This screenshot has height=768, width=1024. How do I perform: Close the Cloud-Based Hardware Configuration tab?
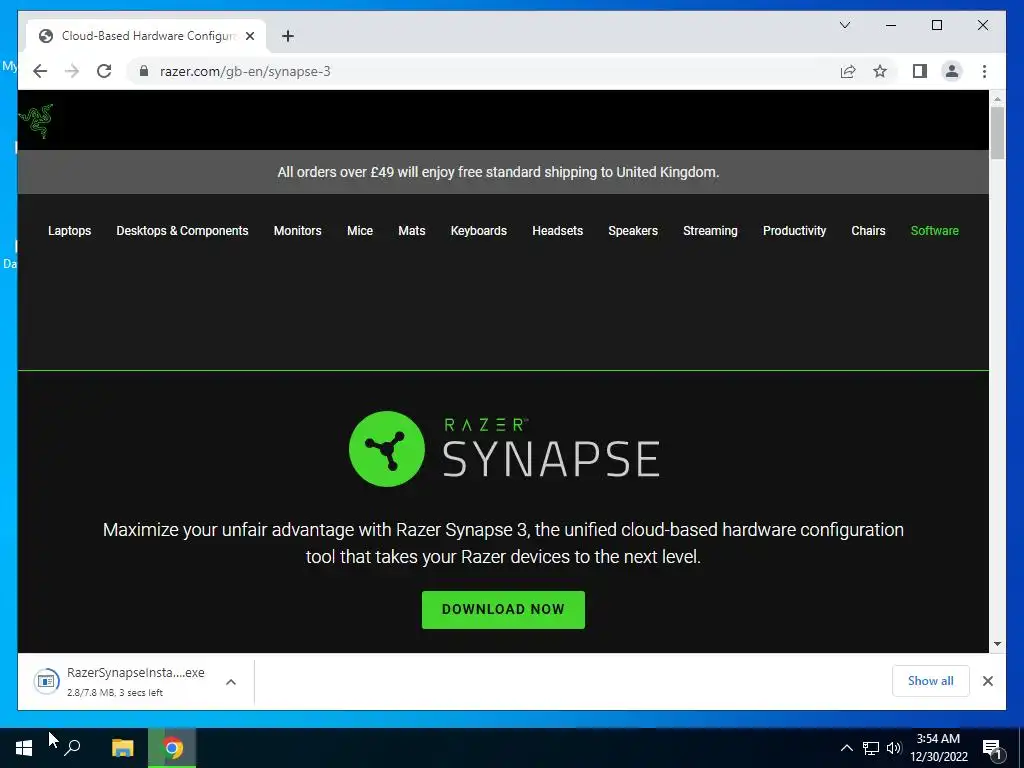coord(250,36)
